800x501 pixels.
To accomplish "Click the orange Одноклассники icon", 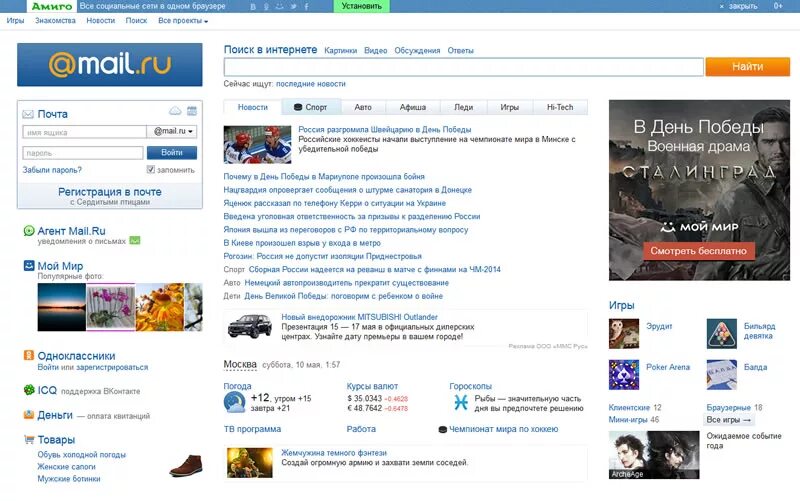I will coord(29,355).
